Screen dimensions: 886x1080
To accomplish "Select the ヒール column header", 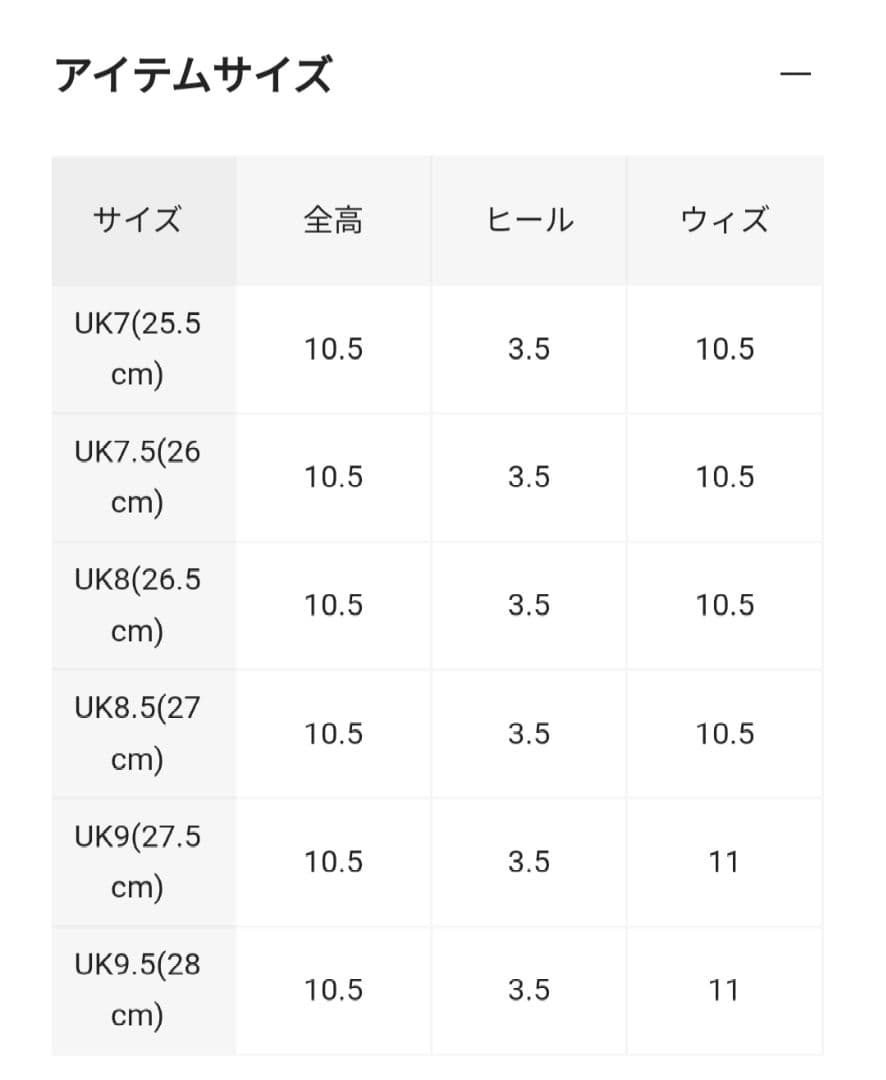I will click(529, 220).
